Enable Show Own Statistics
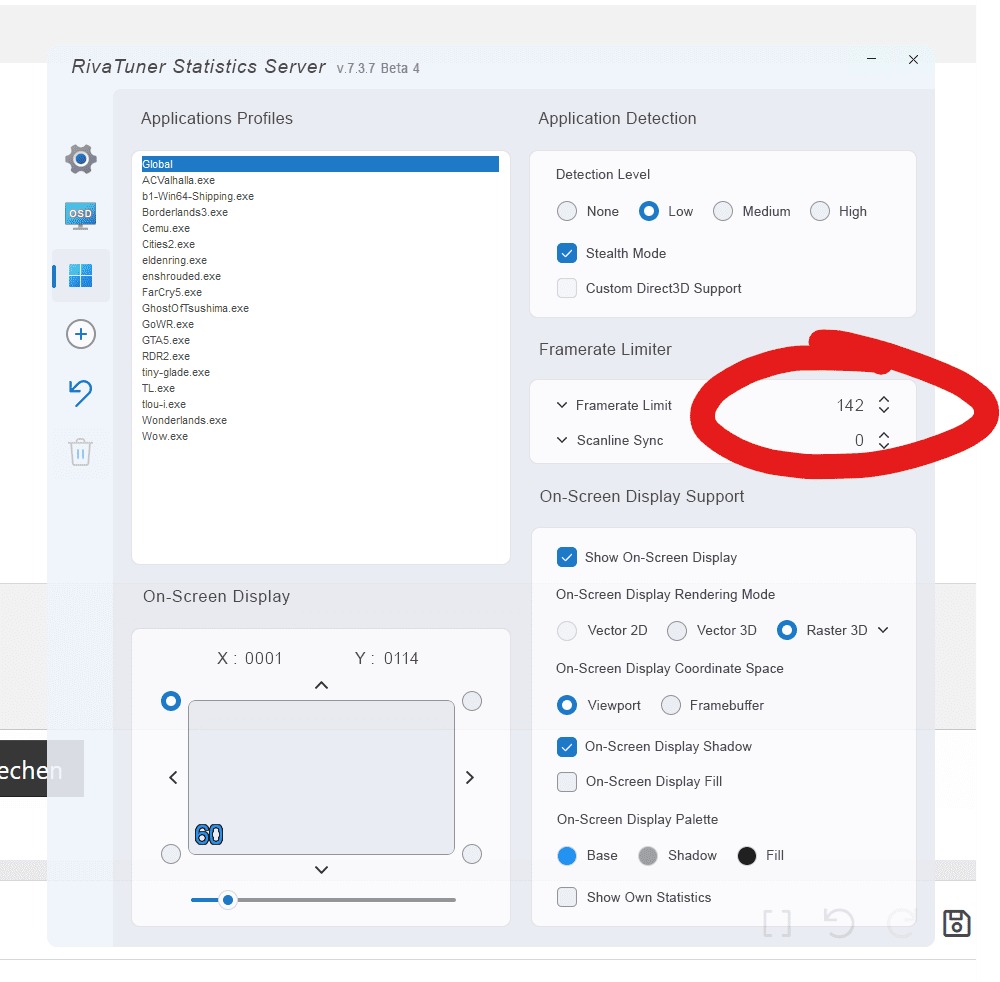 [x=566, y=897]
